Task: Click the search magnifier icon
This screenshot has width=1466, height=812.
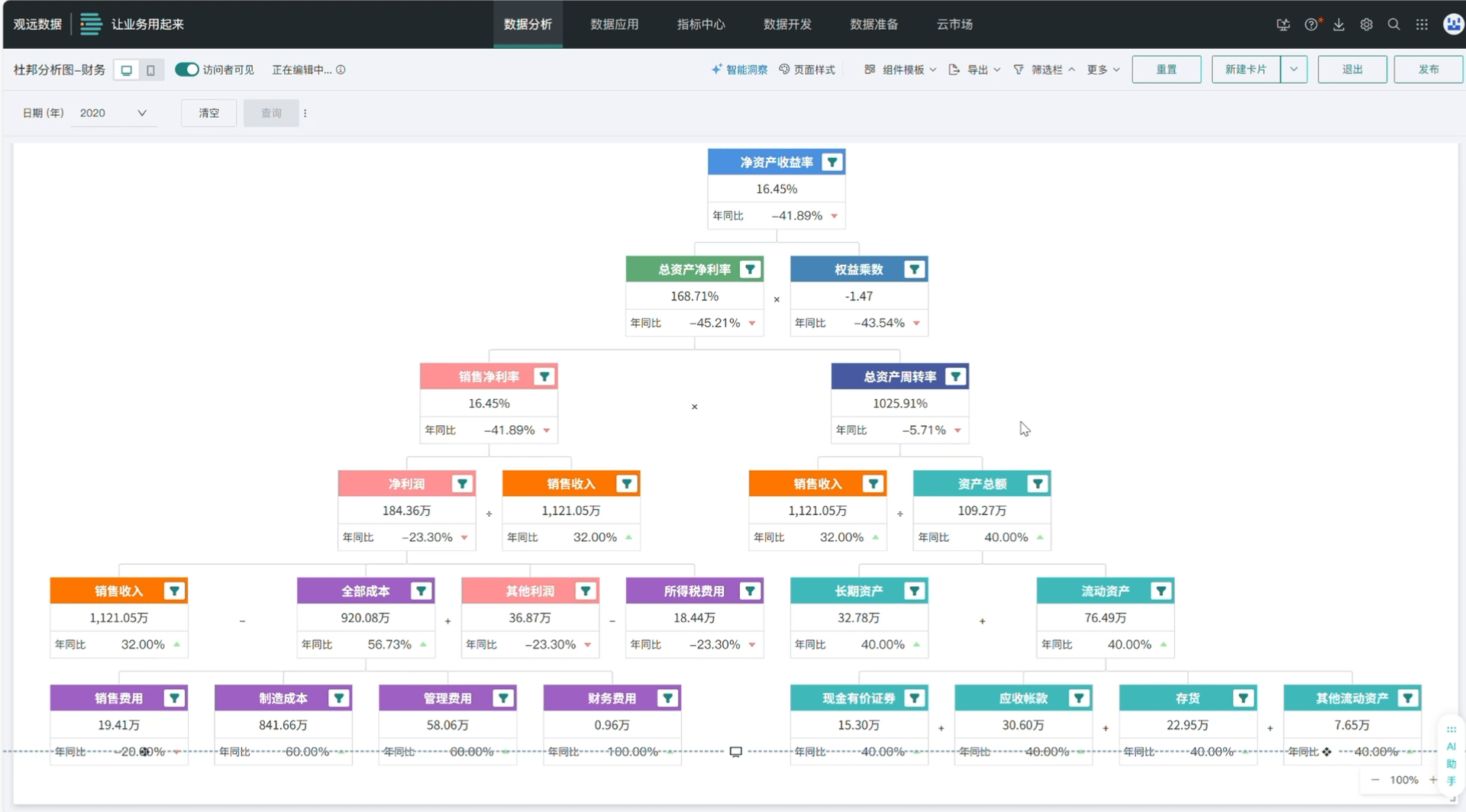Action: [1393, 24]
